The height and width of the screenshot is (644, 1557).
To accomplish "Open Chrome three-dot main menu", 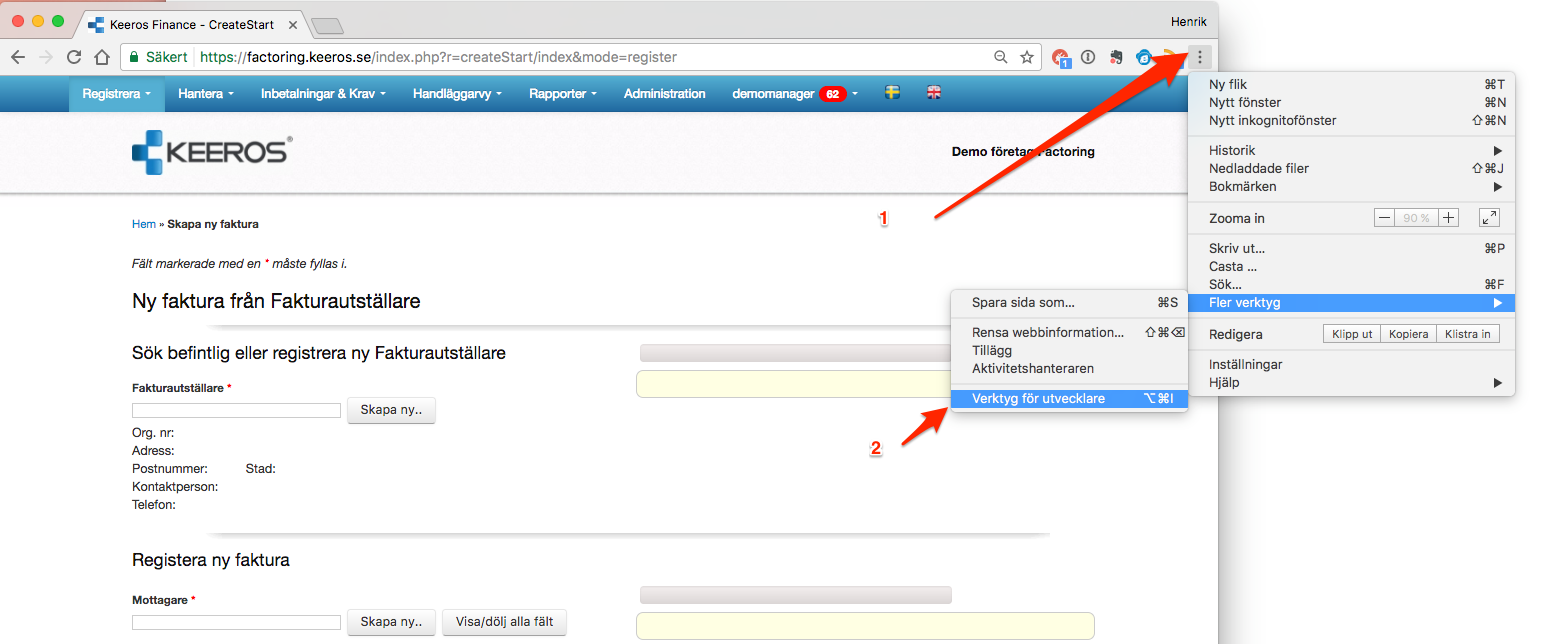I will (1200, 57).
